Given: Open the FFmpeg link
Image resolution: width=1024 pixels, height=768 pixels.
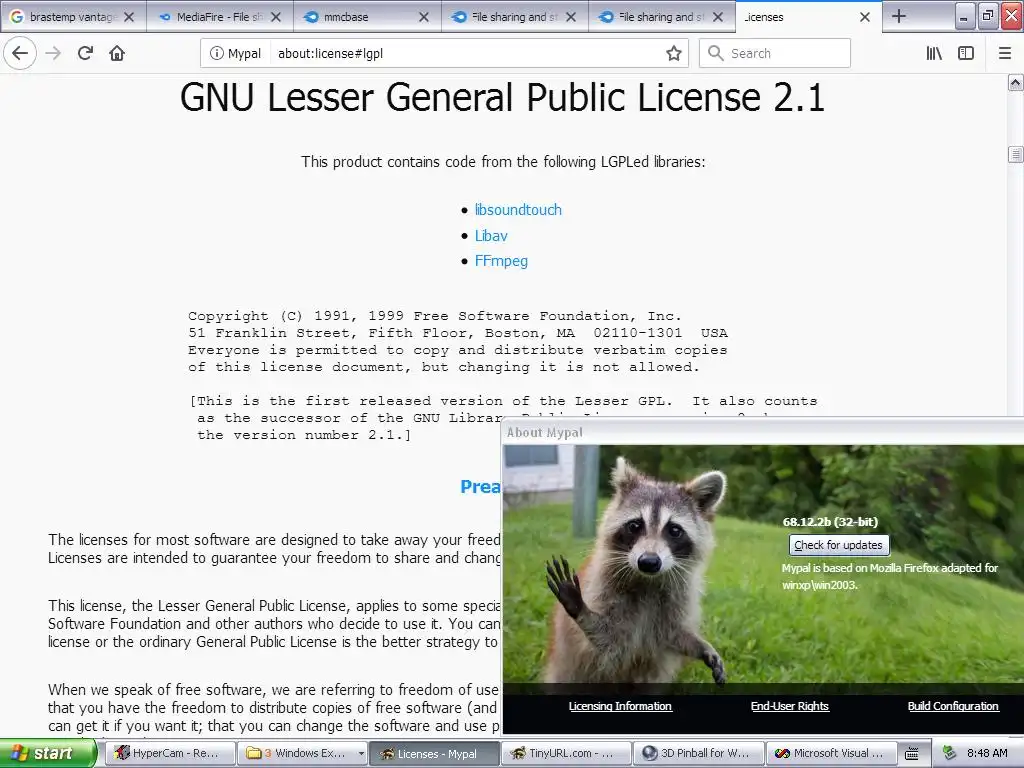Looking at the screenshot, I should (501, 261).
